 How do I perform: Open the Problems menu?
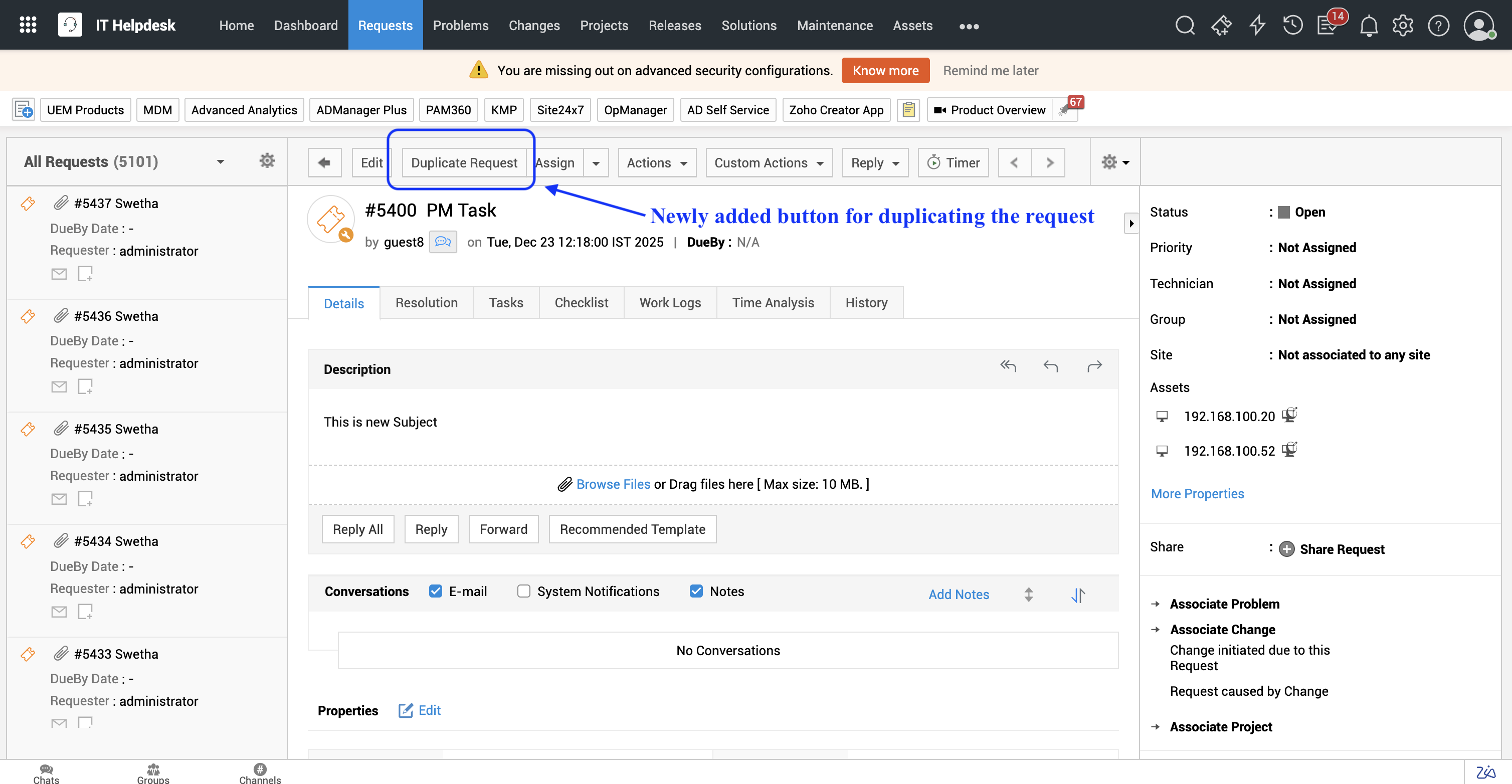point(460,25)
